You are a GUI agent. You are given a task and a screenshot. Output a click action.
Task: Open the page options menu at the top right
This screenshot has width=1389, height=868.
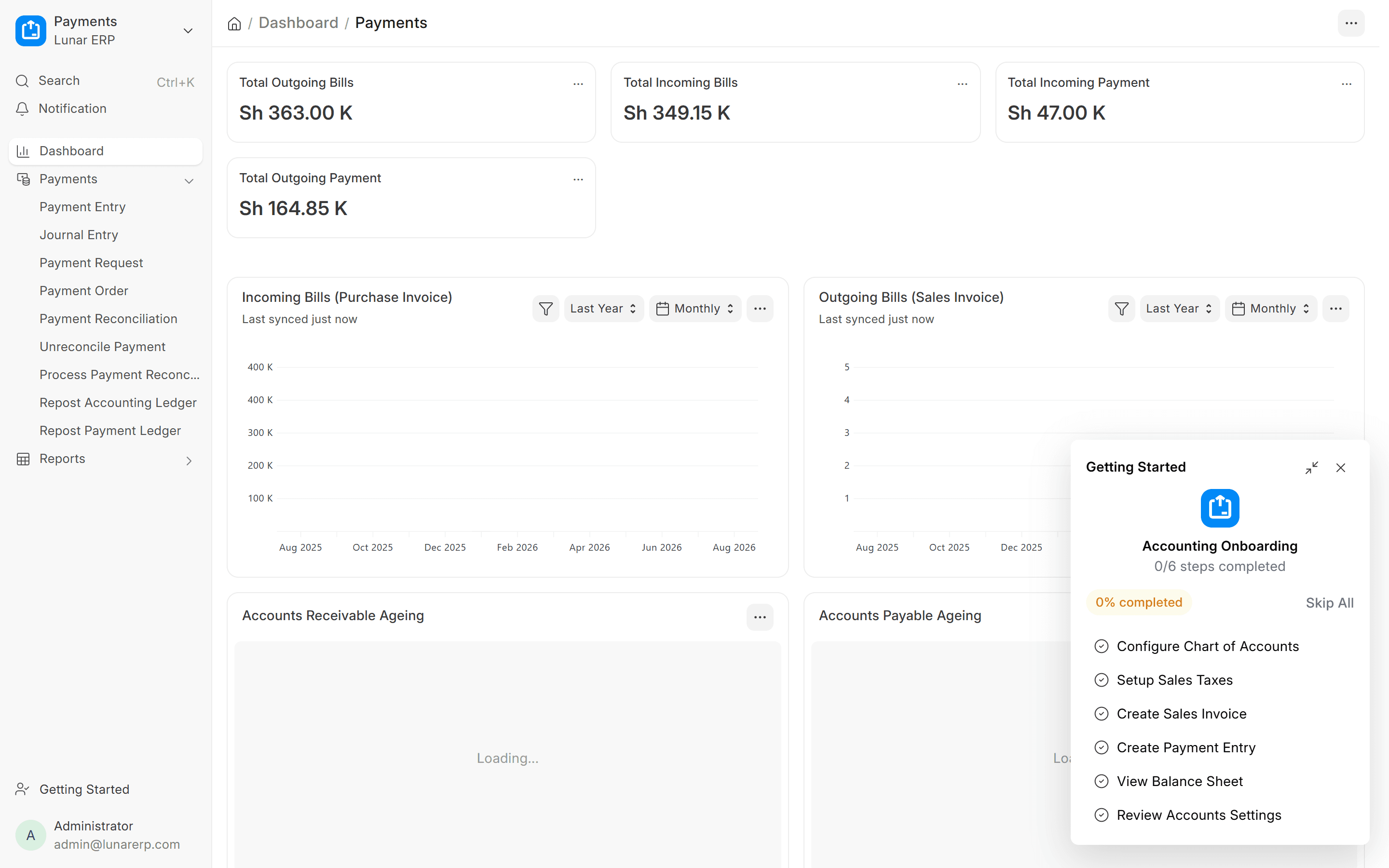(1351, 24)
